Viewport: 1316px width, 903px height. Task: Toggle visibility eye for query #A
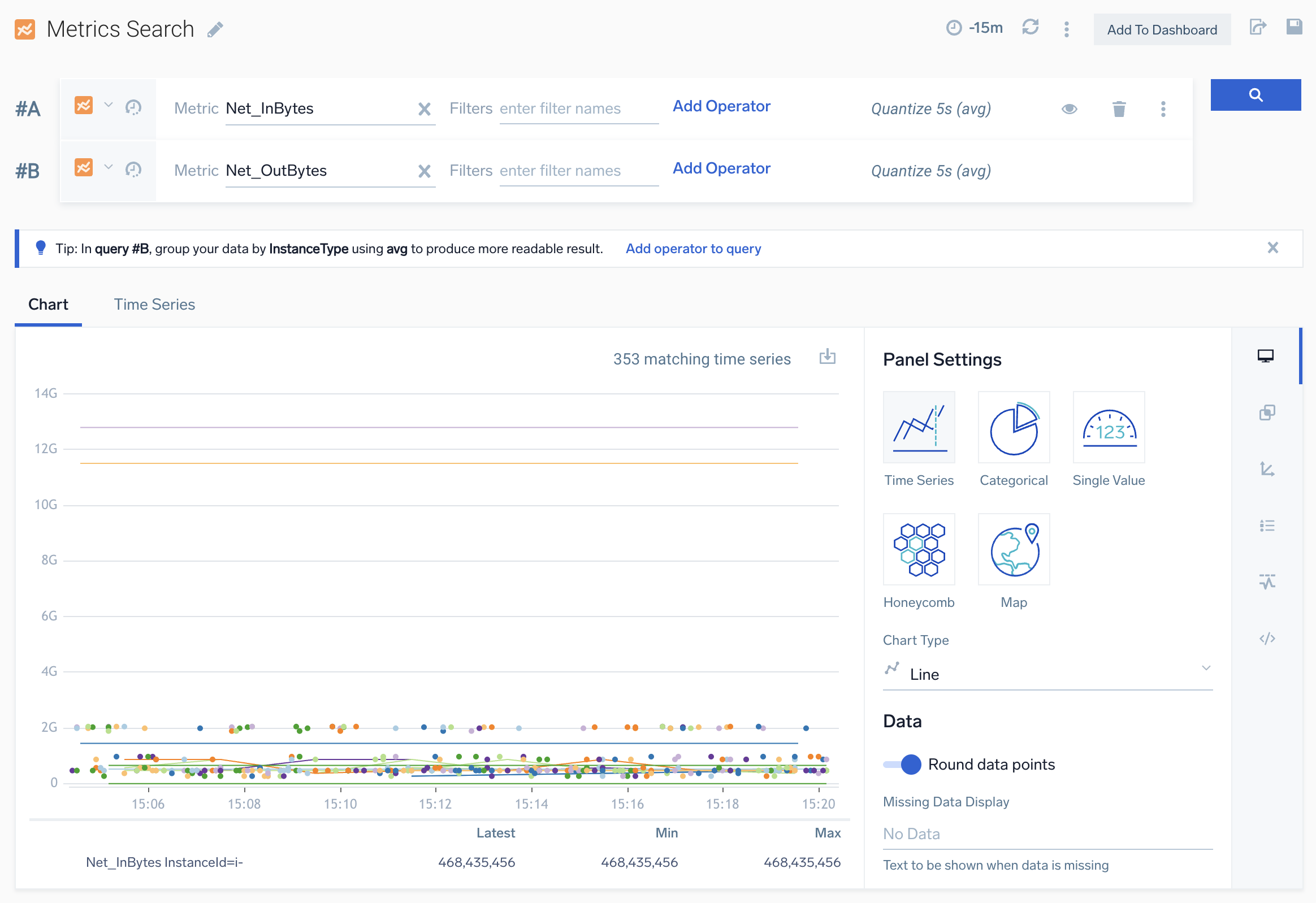click(x=1068, y=108)
